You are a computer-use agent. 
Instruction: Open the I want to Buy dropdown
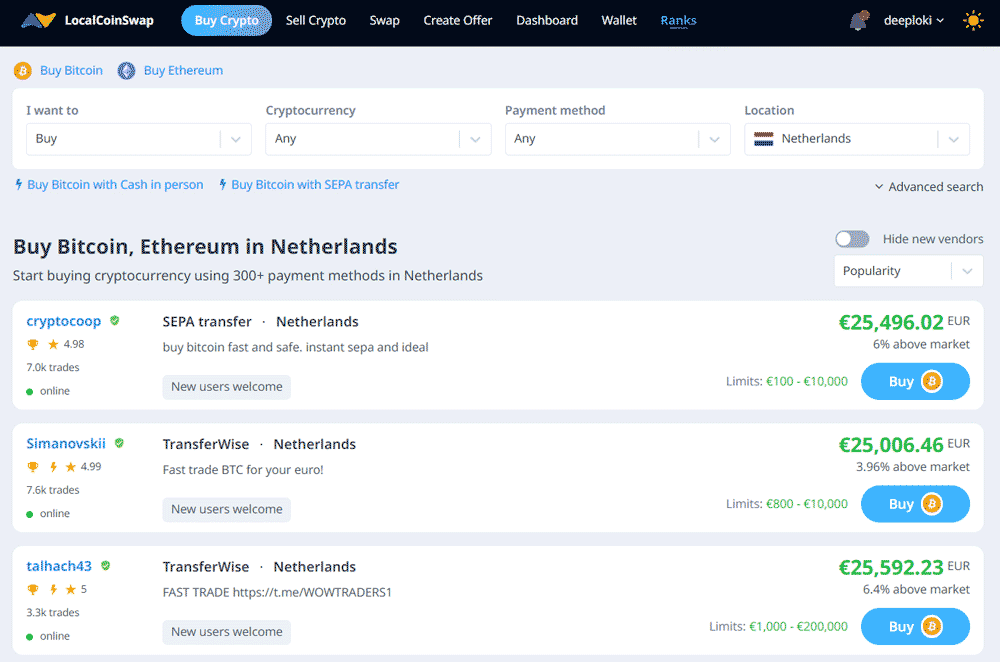[138, 139]
